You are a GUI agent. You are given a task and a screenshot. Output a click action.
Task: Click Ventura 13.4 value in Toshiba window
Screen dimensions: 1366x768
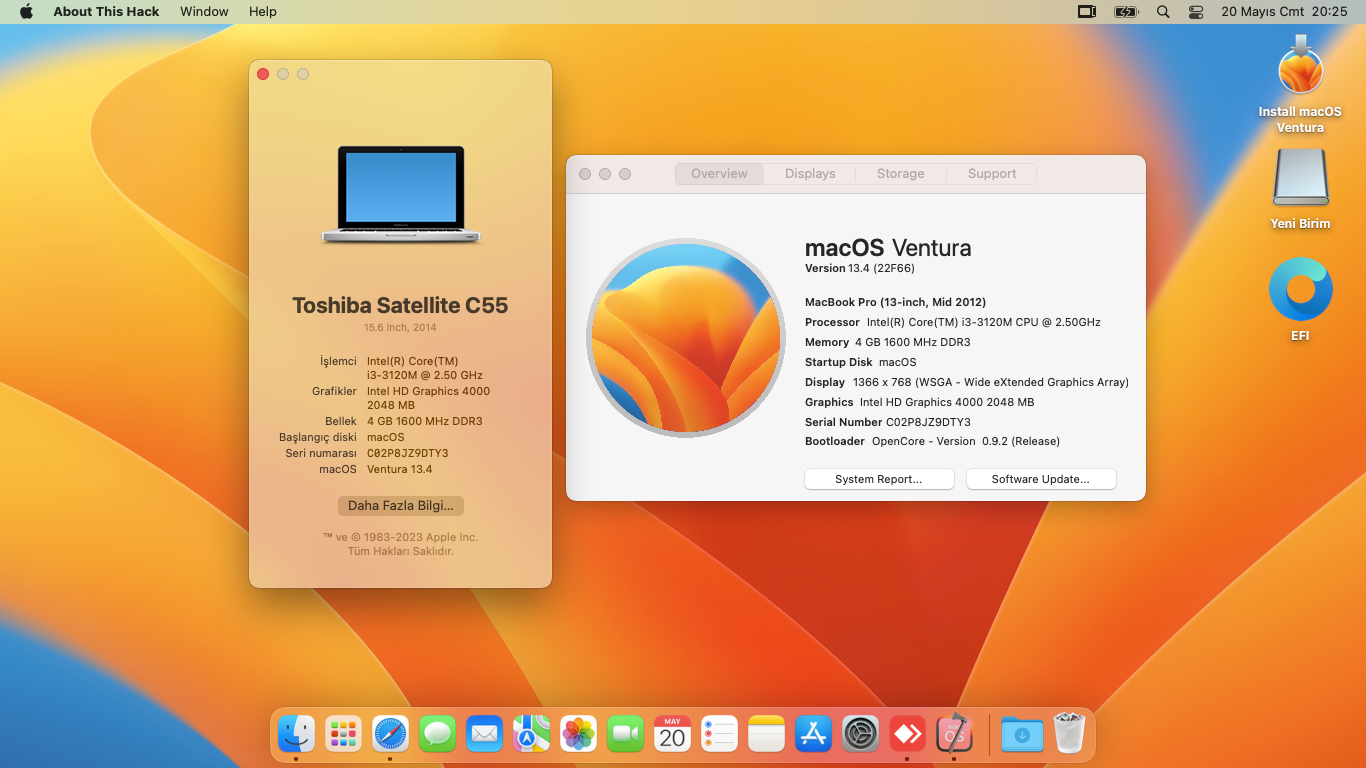click(400, 469)
